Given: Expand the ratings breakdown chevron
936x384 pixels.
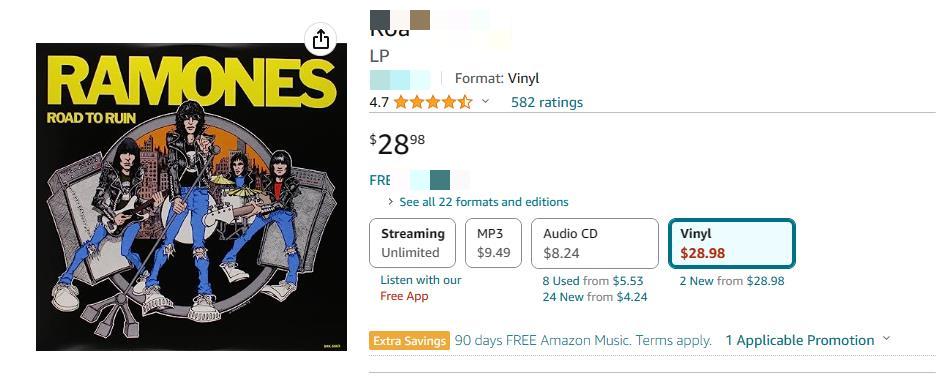Looking at the screenshot, I should (485, 102).
